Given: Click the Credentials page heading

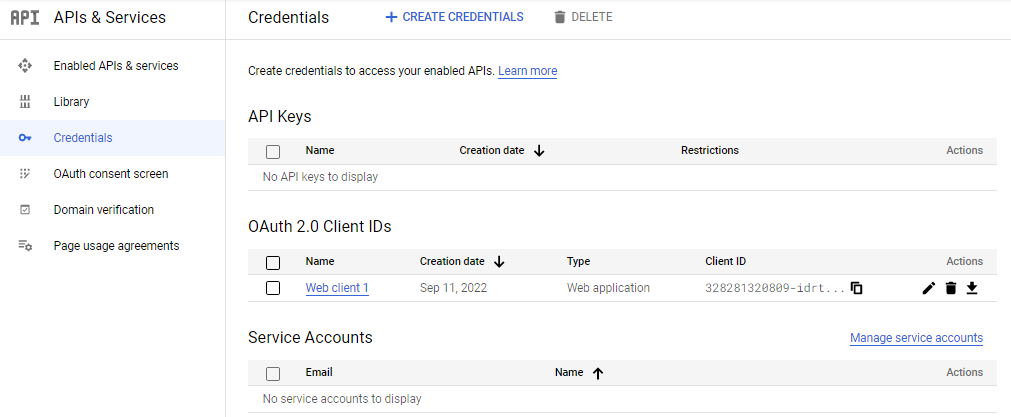Looking at the screenshot, I should click(288, 17).
